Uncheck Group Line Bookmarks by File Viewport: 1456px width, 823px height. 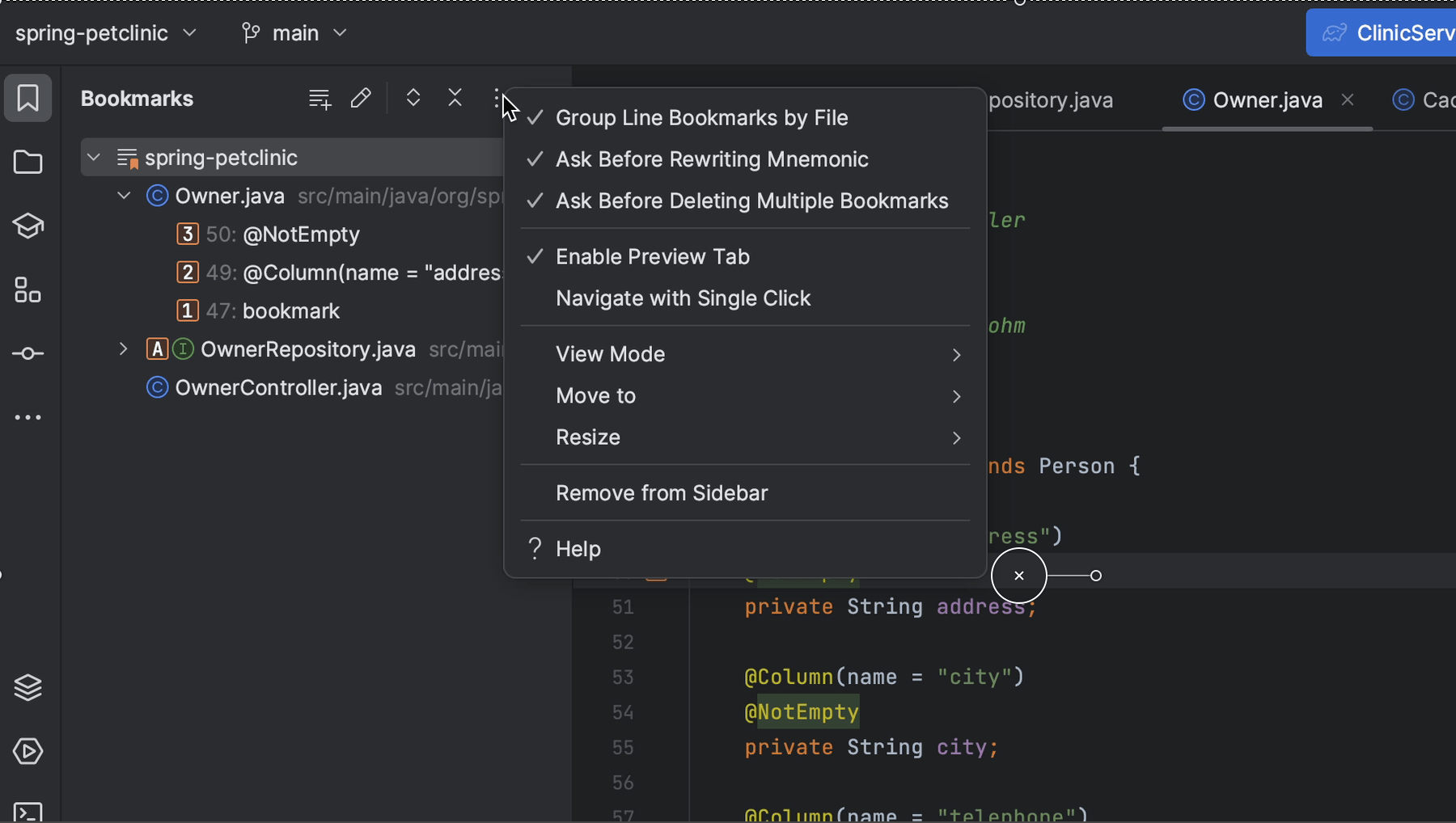(x=700, y=117)
